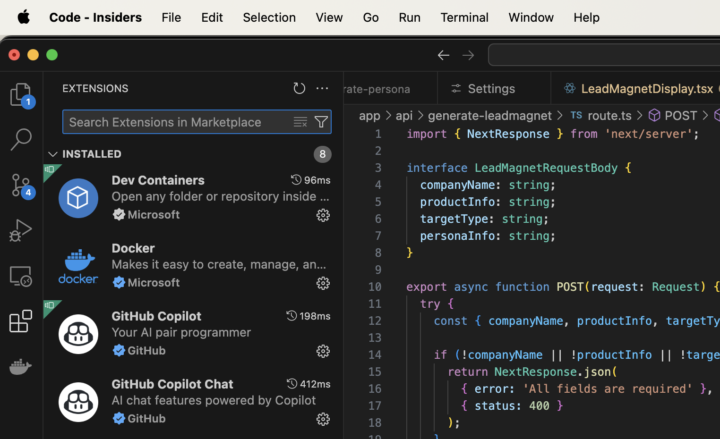Navigate back with the left arrow
720x439 pixels.
443,55
